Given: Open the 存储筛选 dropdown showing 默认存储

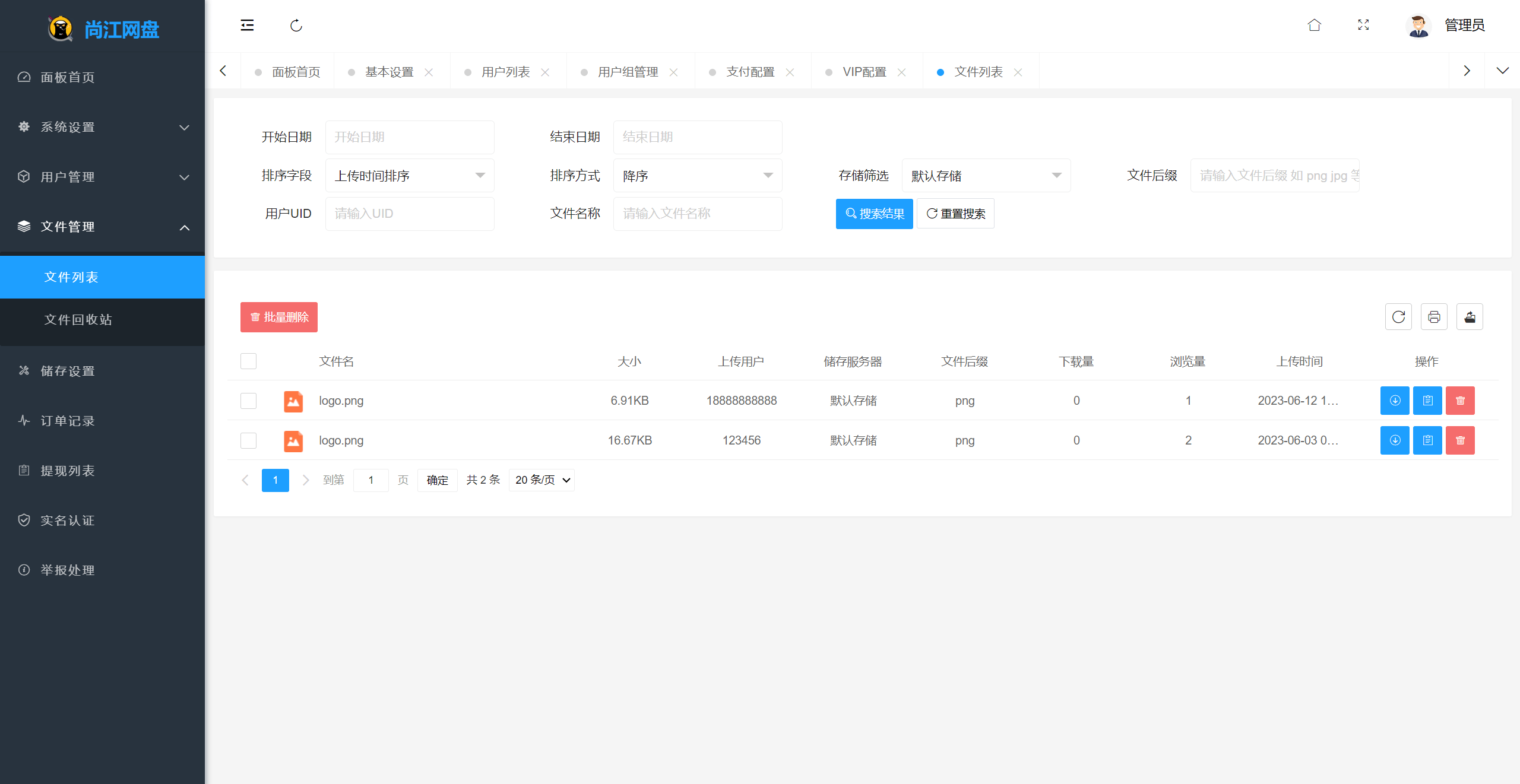Looking at the screenshot, I should pyautogui.click(x=986, y=176).
